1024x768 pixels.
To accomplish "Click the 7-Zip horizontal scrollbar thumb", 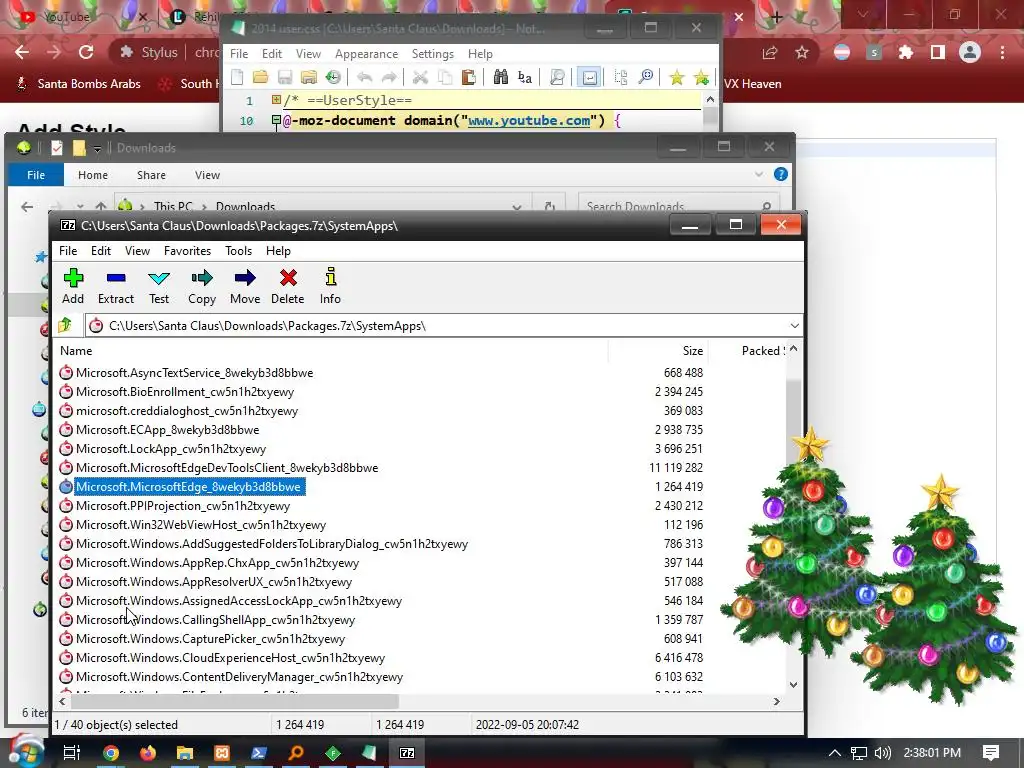I will pyautogui.click(x=234, y=701).
